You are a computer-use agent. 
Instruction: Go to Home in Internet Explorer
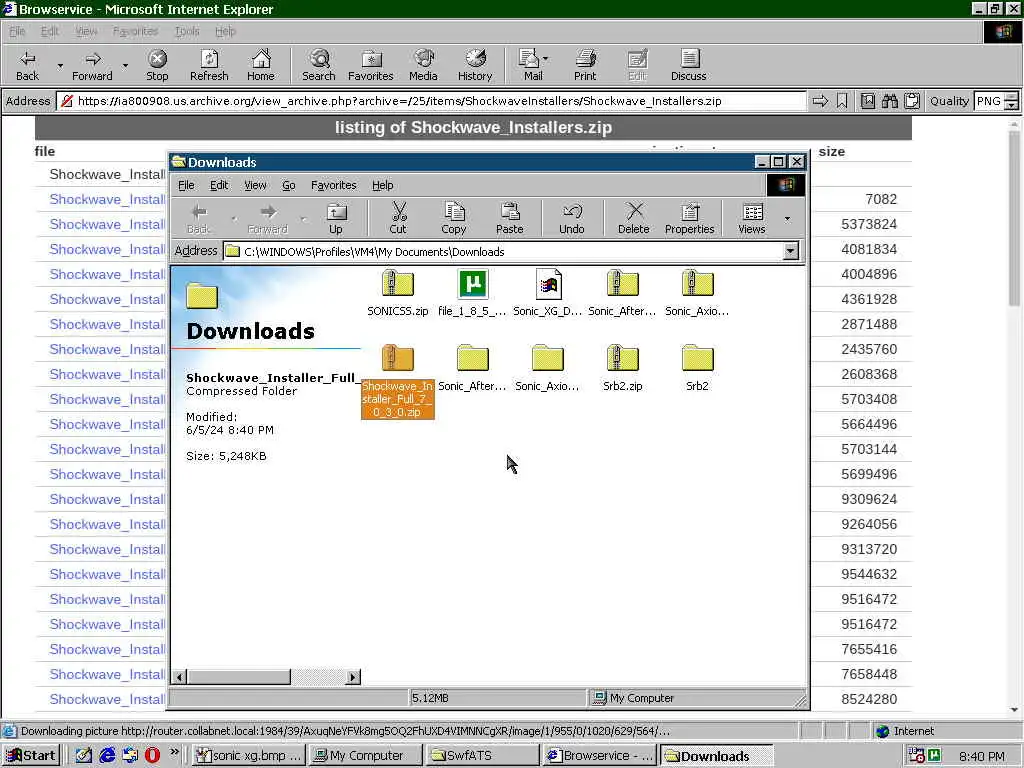(x=261, y=65)
